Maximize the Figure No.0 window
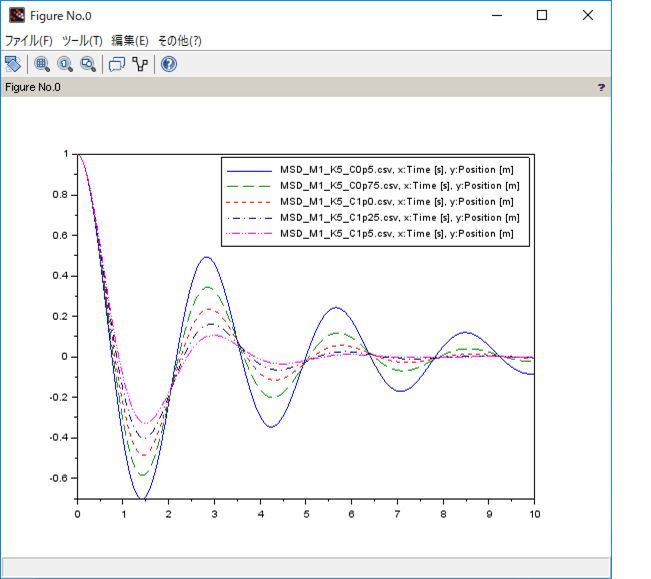The image size is (651, 579). point(542,15)
